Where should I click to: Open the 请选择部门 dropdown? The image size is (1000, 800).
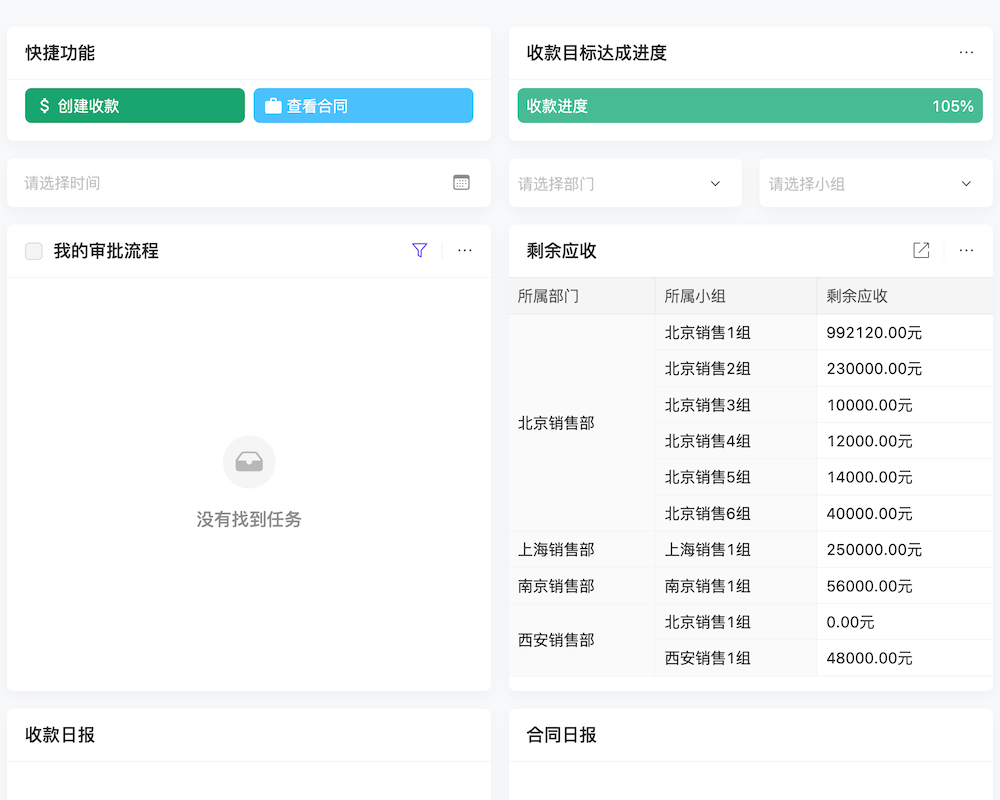(625, 183)
